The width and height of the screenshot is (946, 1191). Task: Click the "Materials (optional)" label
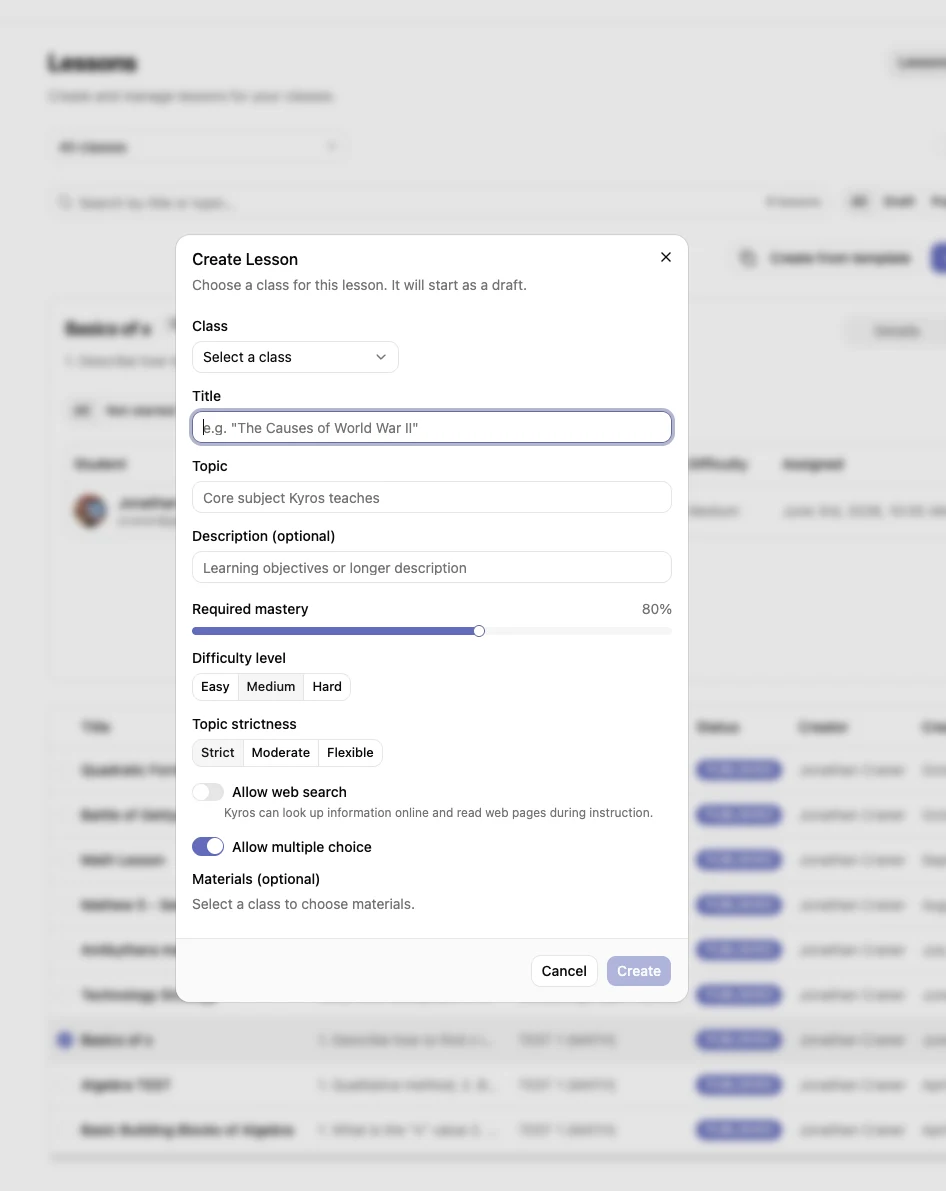[x=256, y=879]
